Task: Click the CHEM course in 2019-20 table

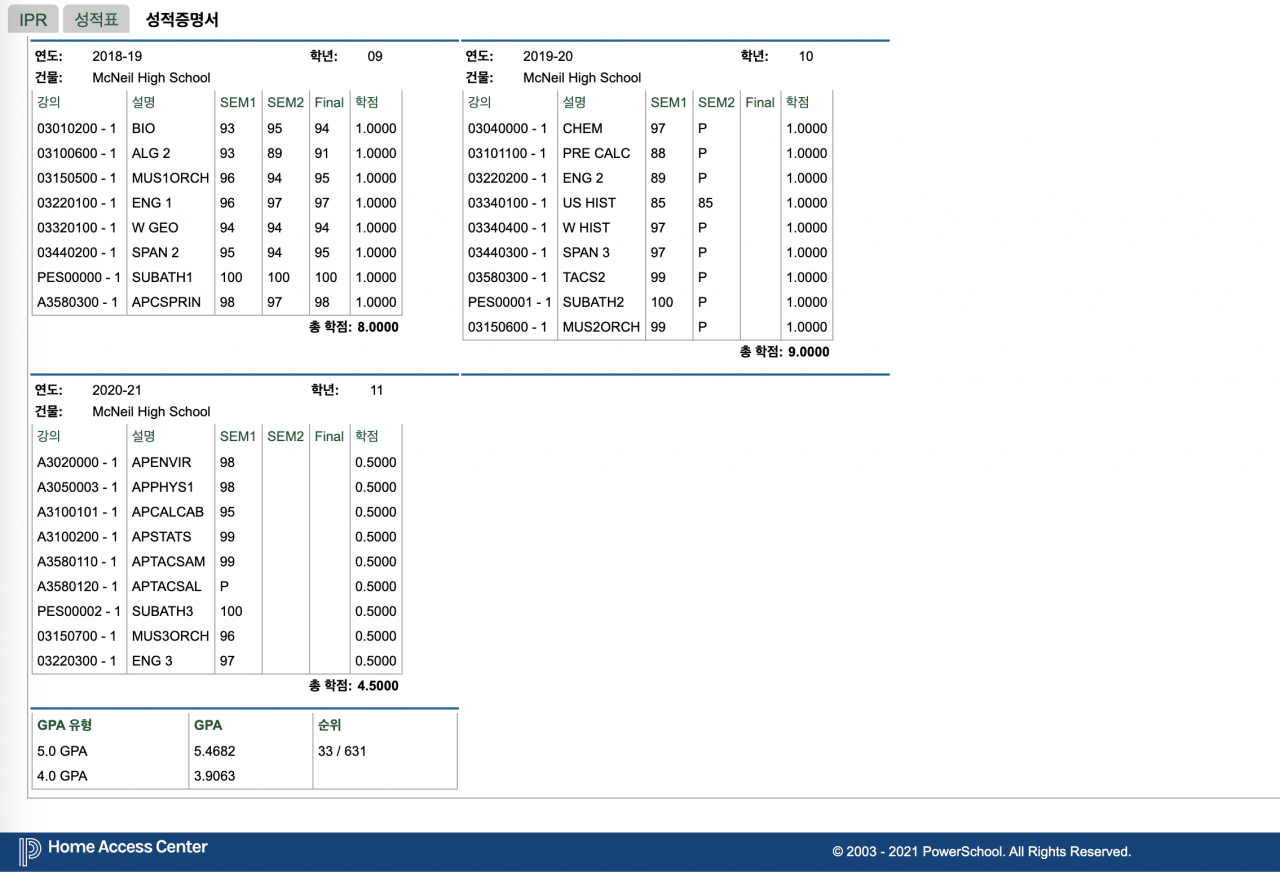Action: pyautogui.click(x=583, y=128)
